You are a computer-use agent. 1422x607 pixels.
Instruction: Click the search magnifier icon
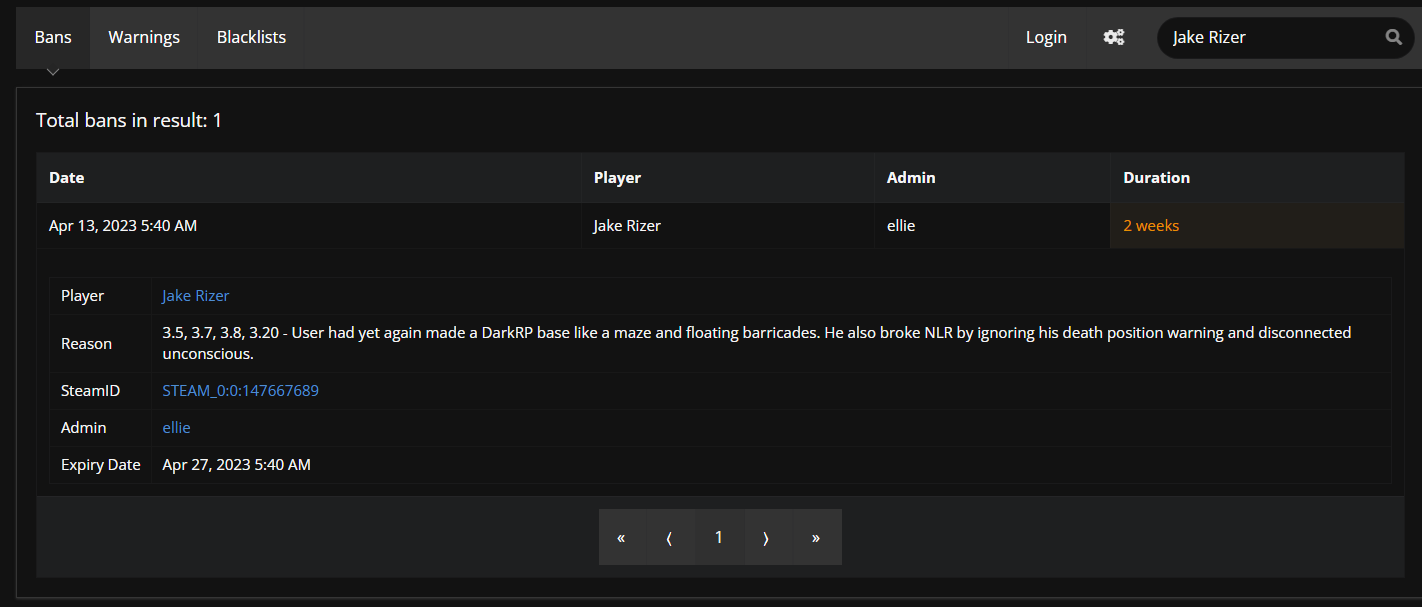pos(1393,37)
